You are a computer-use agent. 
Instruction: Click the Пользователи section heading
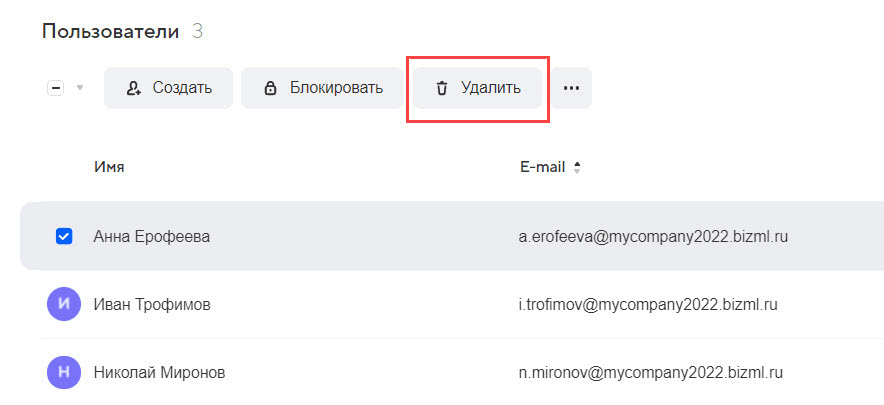point(110,31)
